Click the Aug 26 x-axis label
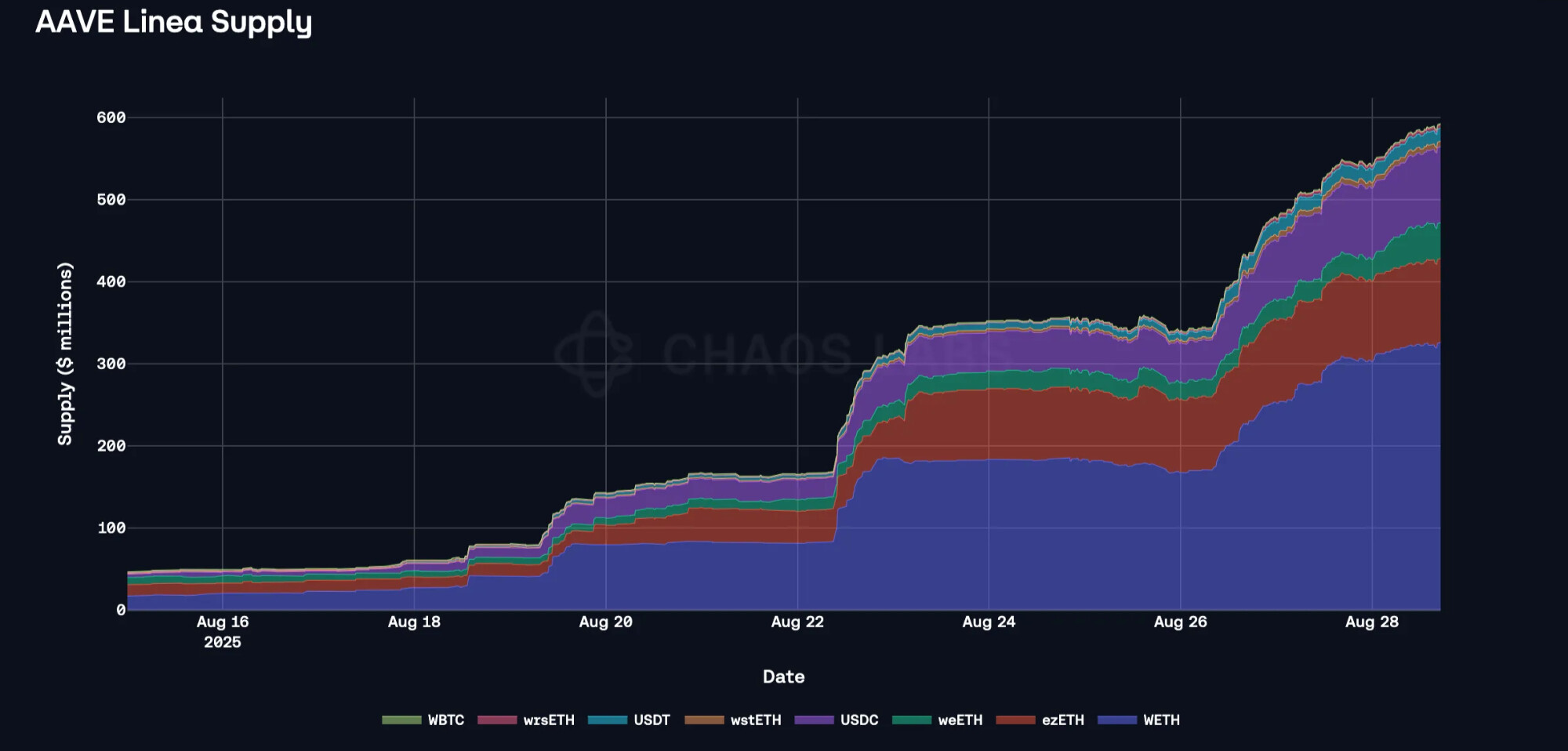The image size is (1568, 751). tap(1180, 622)
